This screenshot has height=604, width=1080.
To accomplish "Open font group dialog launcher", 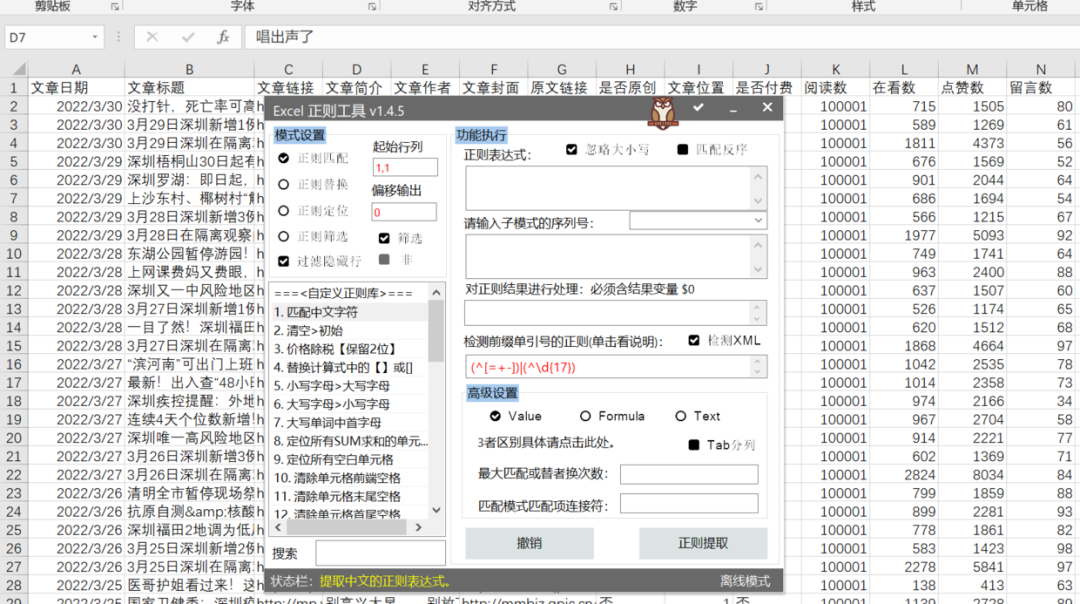I will click(372, 7).
